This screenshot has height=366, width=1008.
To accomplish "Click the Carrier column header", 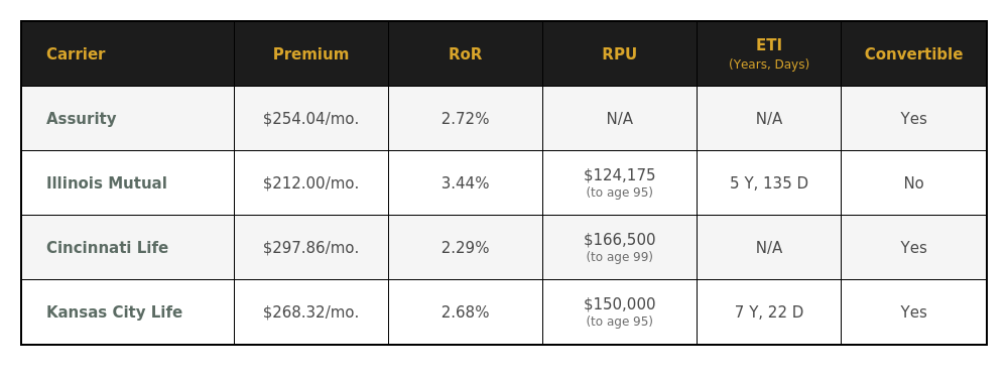I will pyautogui.click(x=75, y=54).
